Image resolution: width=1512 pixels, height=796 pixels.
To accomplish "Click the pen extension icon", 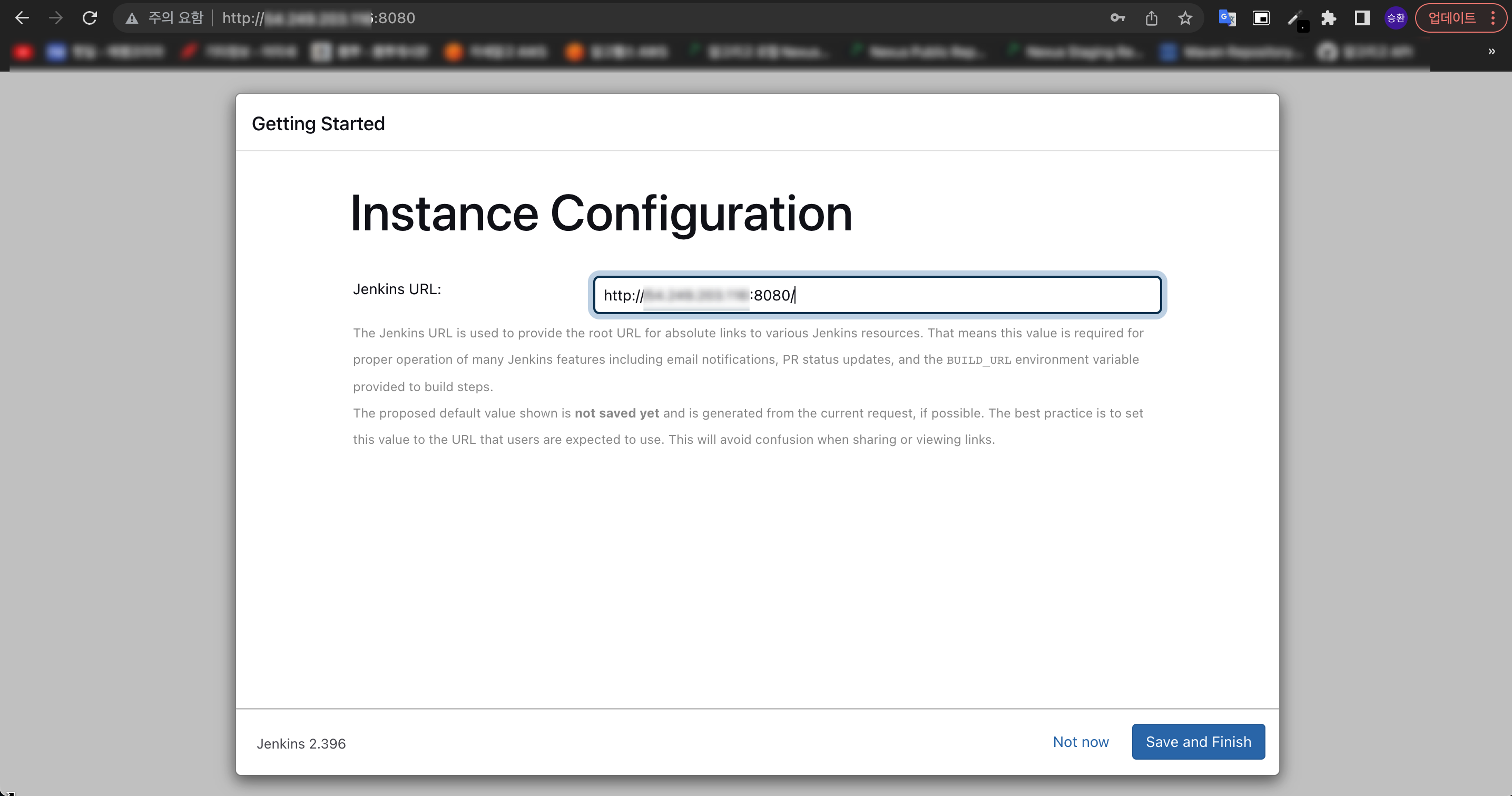I will point(1295,18).
